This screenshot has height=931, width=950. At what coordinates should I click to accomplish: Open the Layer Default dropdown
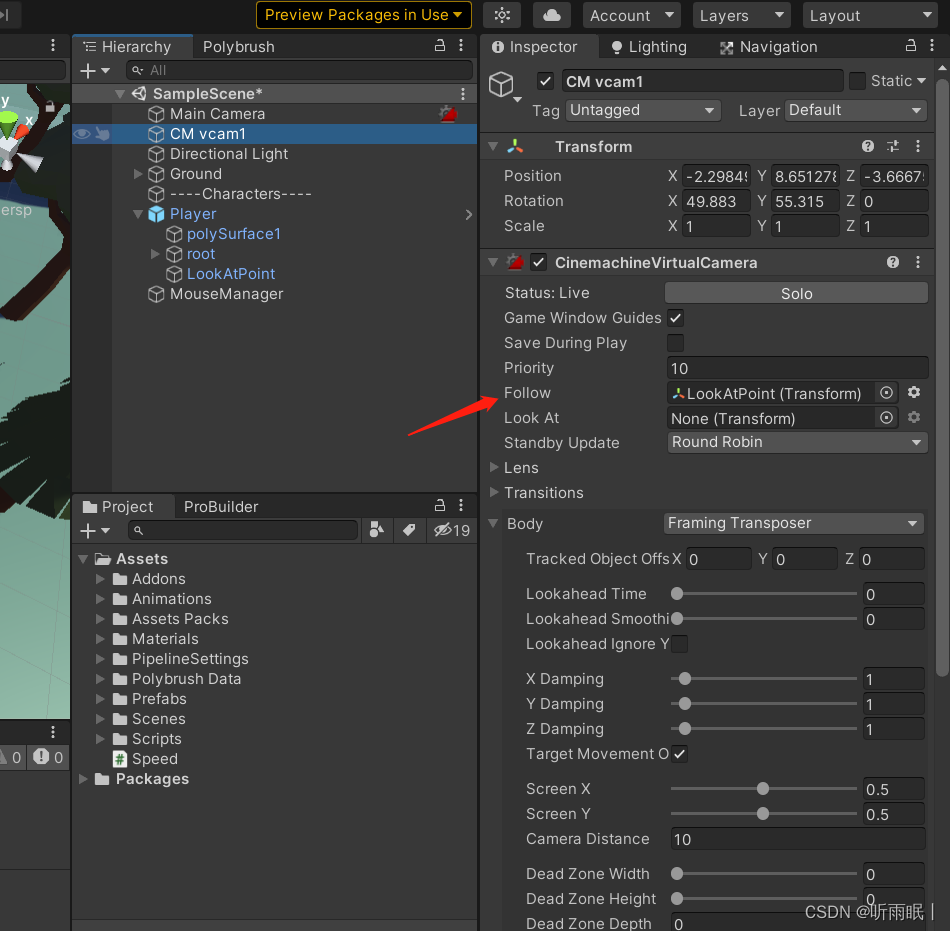pos(855,110)
